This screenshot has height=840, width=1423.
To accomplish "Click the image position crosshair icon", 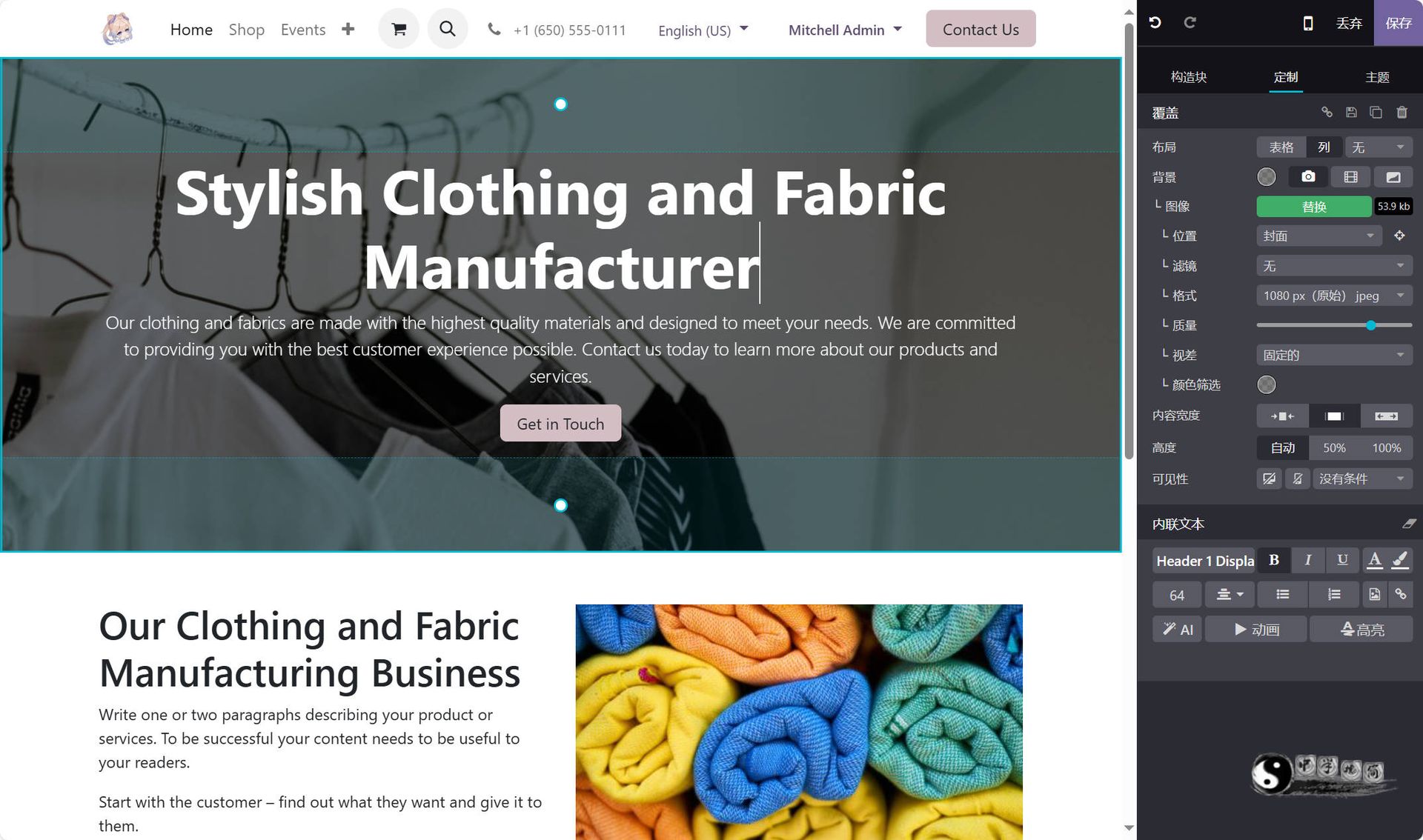I will [1399, 236].
